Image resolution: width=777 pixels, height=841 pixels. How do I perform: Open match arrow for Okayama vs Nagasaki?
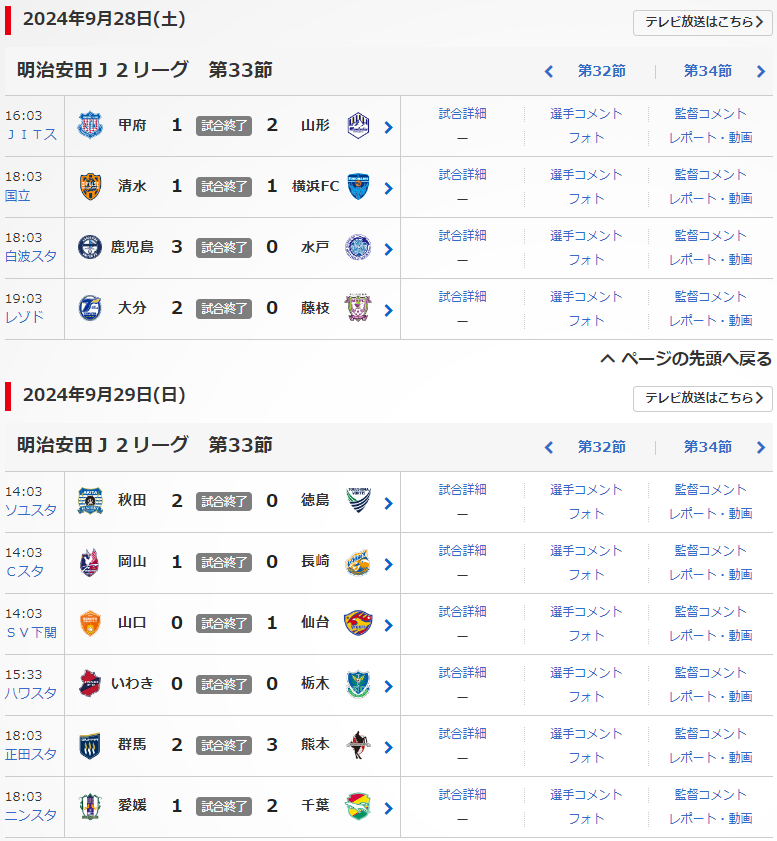pyautogui.click(x=388, y=564)
